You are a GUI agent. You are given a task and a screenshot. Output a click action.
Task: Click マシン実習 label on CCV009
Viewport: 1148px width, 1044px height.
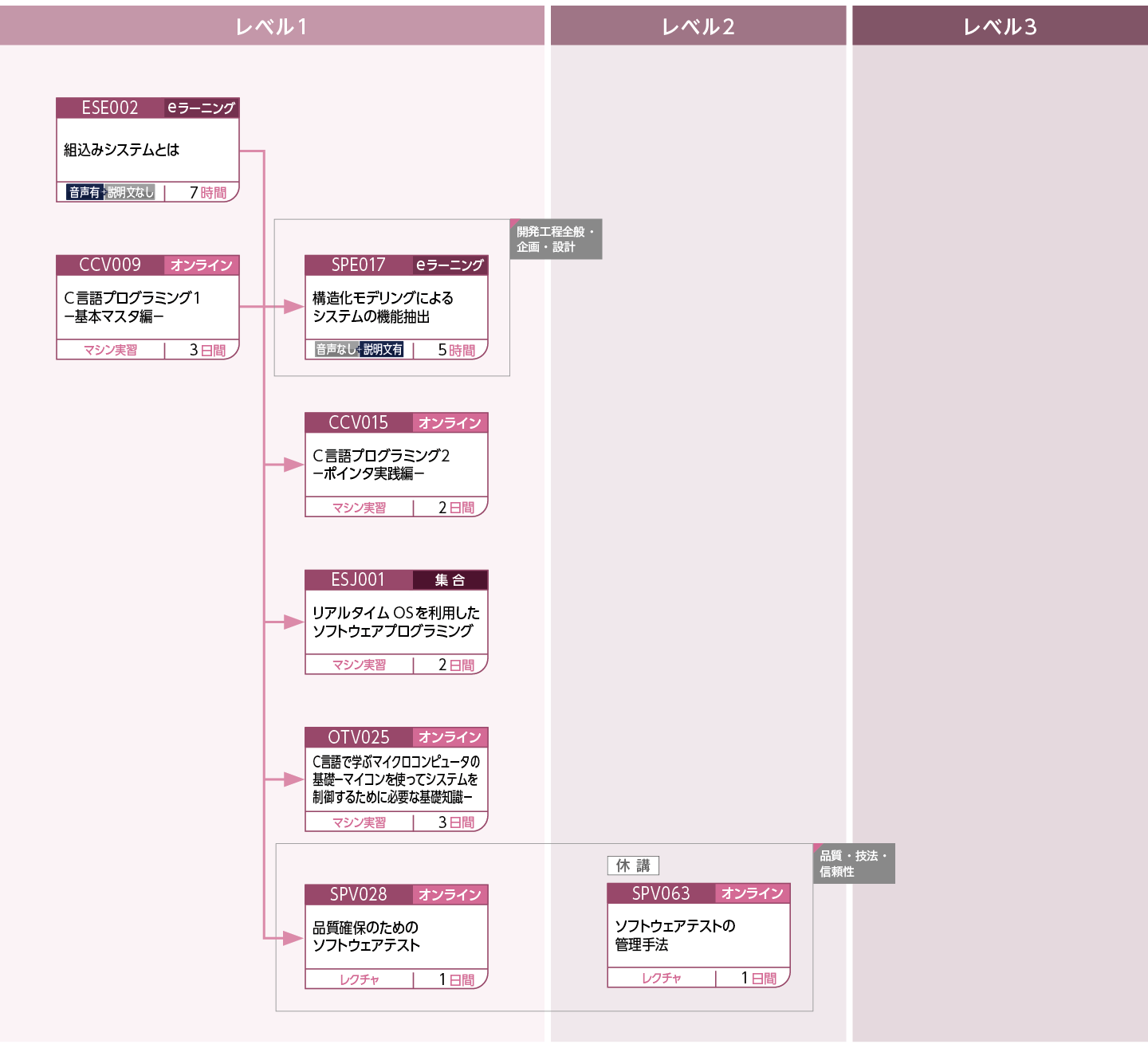(110, 350)
